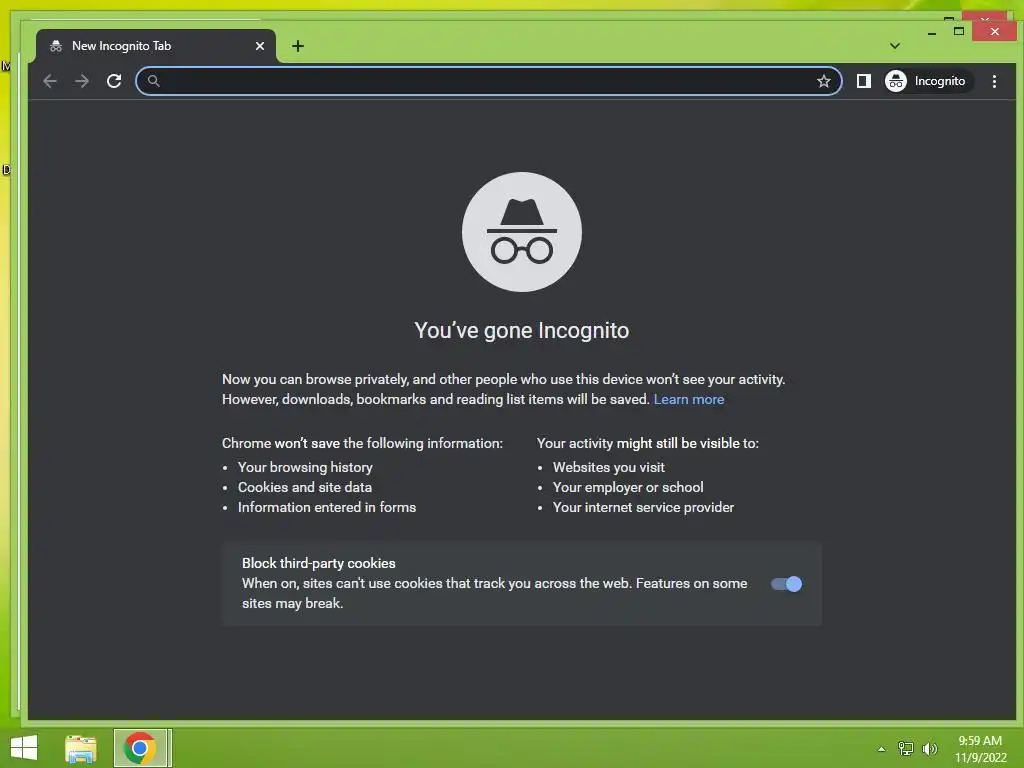Viewport: 1024px width, 768px height.
Task: Toggle Block third-party cookies switch
Action: pos(786,584)
